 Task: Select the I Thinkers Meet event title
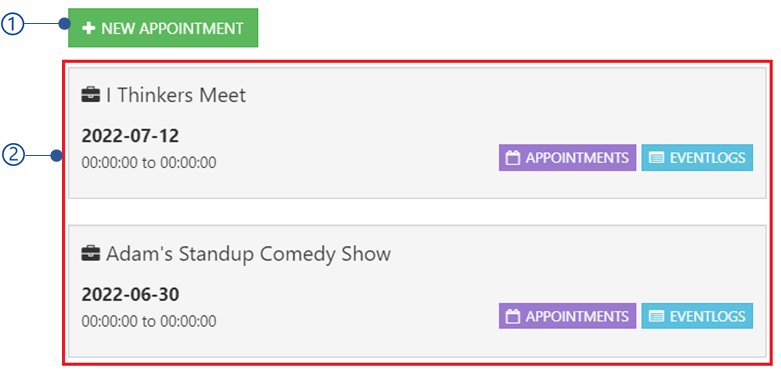tap(176, 95)
